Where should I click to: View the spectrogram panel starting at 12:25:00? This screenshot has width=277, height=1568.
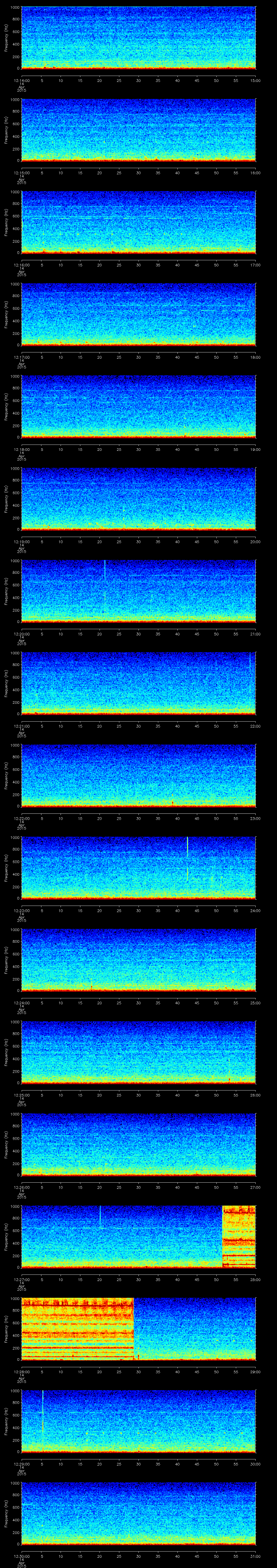pyautogui.click(x=139, y=1052)
